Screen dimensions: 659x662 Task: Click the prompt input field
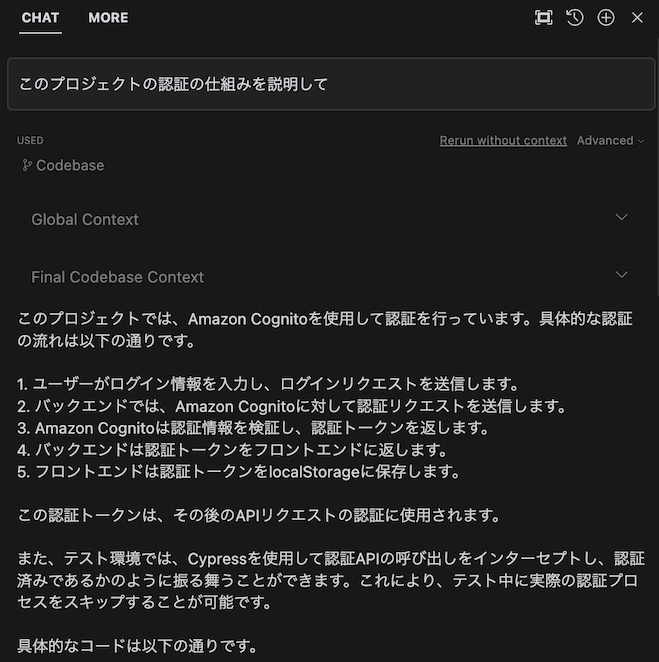click(331, 84)
